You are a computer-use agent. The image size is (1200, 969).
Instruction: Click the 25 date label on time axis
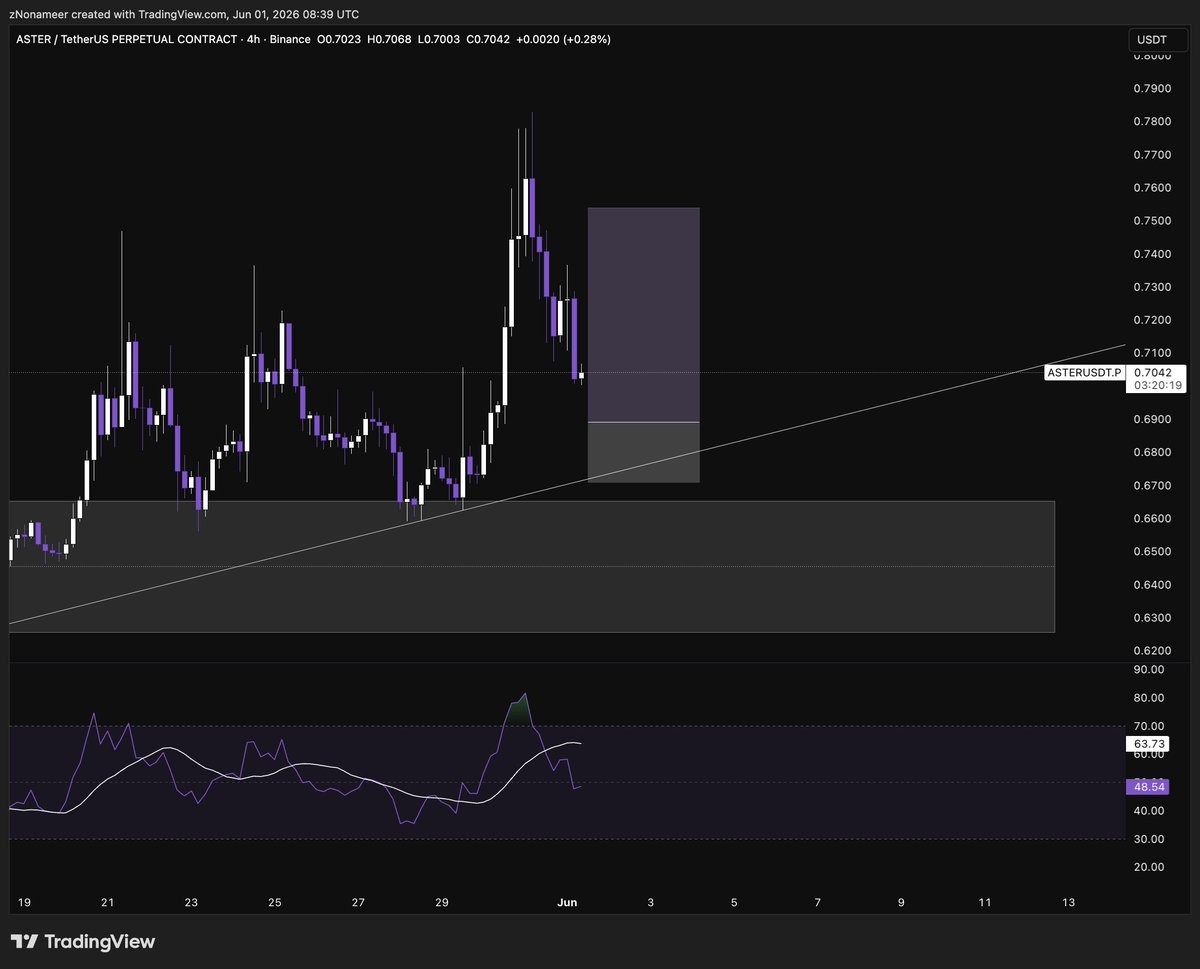(274, 902)
